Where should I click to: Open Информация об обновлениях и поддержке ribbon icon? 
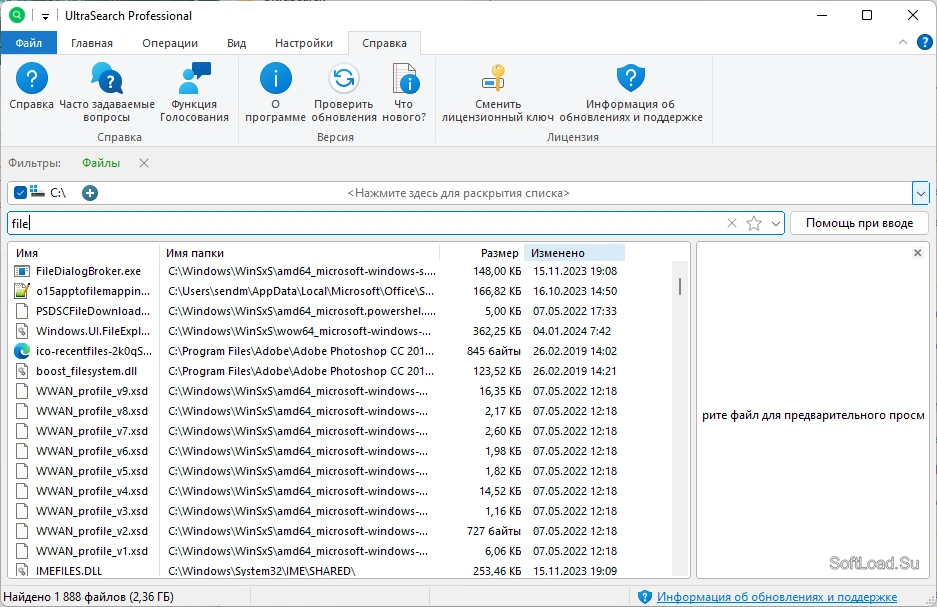[630, 78]
